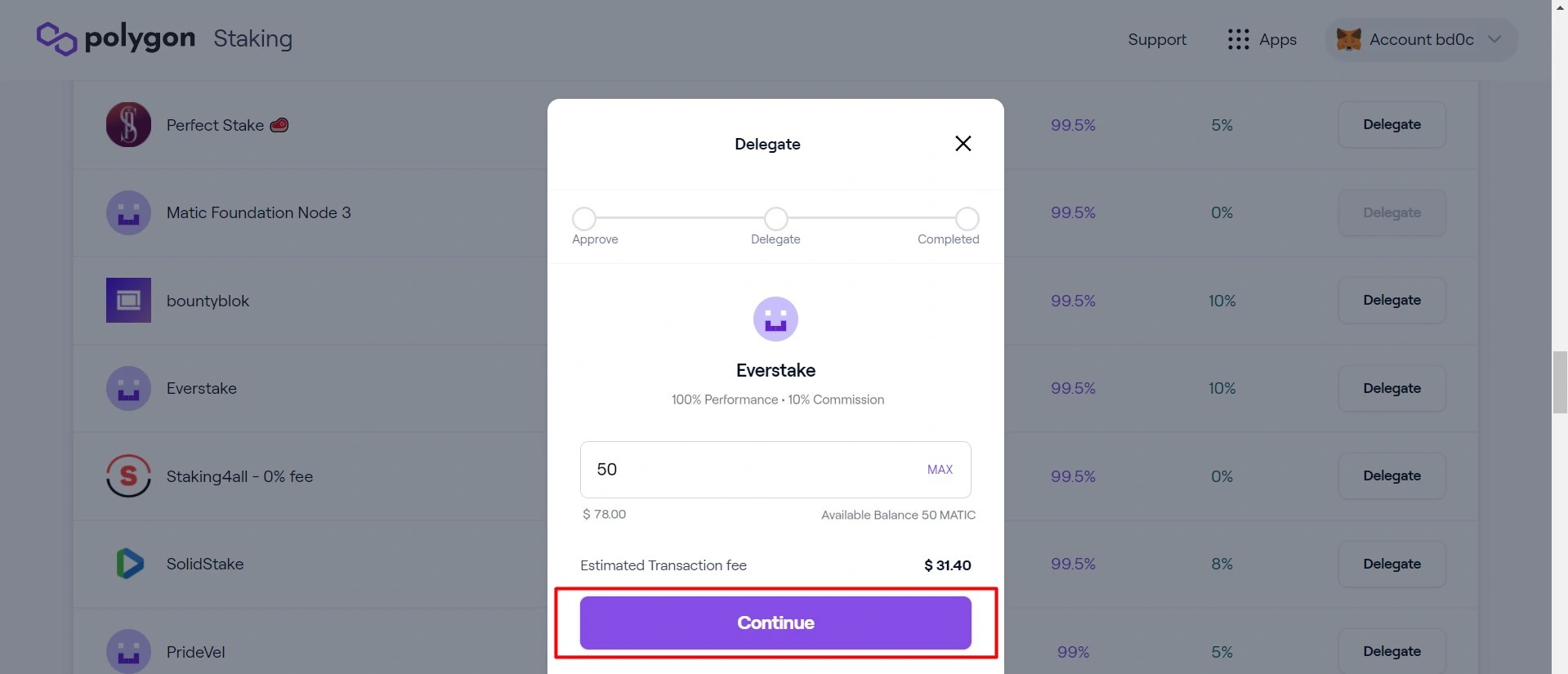Click MAX to fill full balance
Screen dimensions: 1568x674
click(940, 470)
